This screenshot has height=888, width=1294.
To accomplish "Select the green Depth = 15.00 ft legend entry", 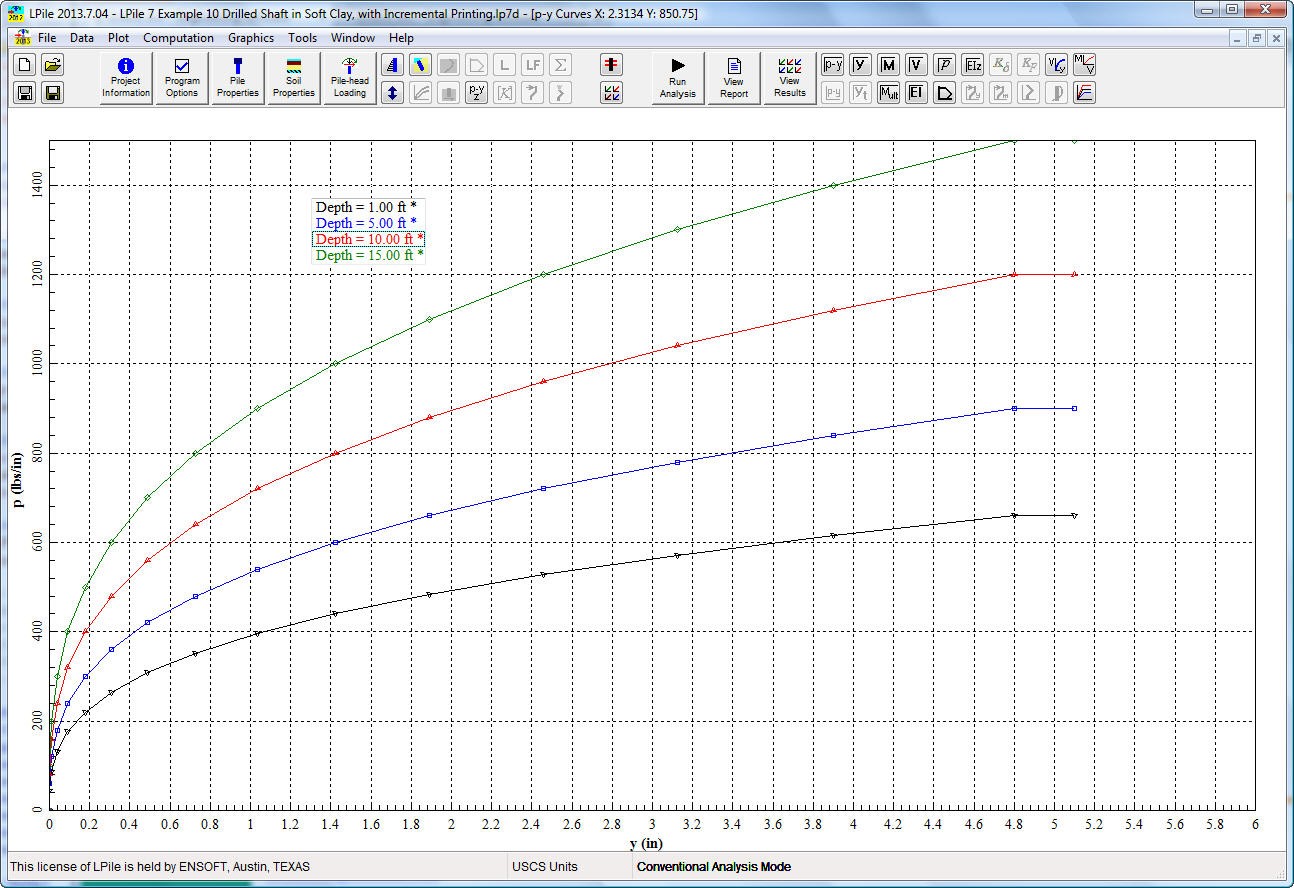I will click(369, 256).
